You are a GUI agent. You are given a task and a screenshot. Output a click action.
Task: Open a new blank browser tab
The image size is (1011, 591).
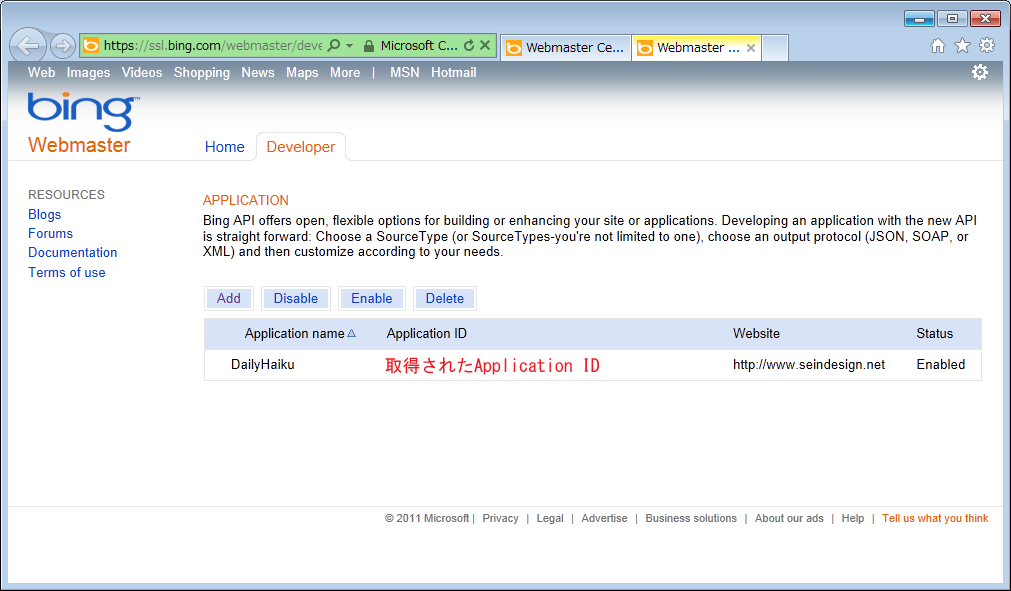pos(775,48)
